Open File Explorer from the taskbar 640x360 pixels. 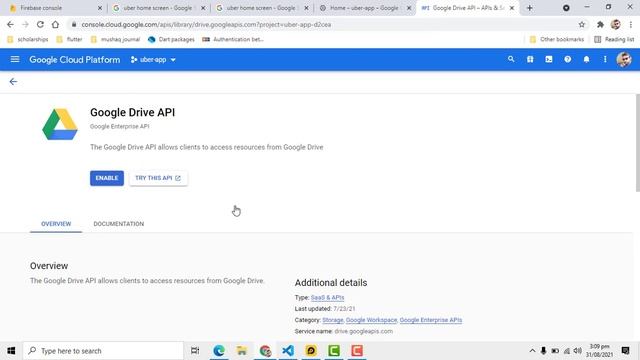pyautogui.click(x=242, y=351)
